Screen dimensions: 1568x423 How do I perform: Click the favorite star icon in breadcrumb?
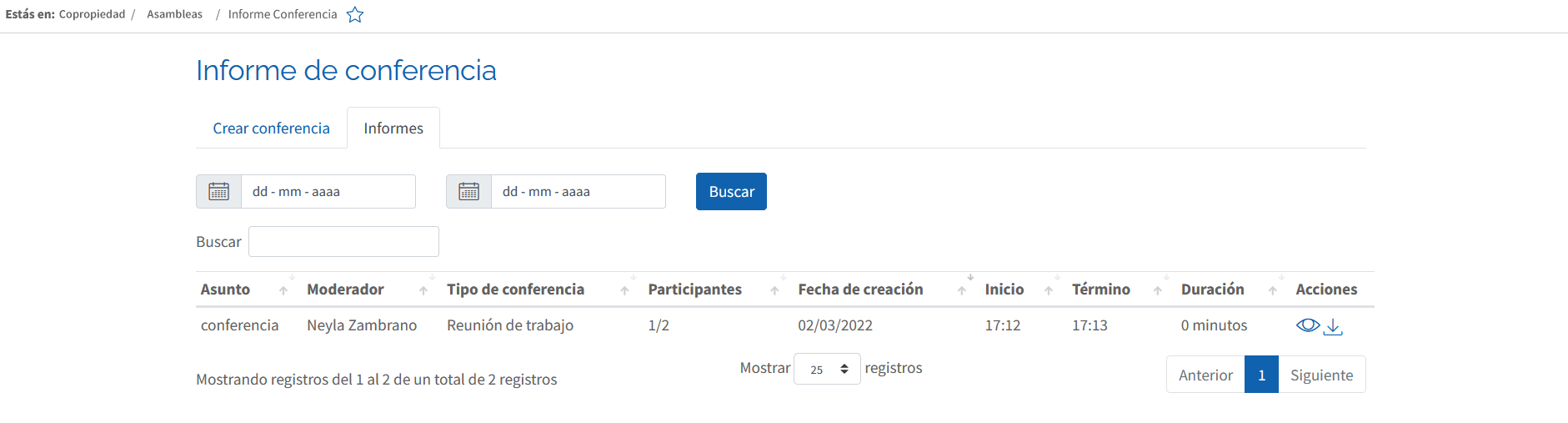(355, 14)
